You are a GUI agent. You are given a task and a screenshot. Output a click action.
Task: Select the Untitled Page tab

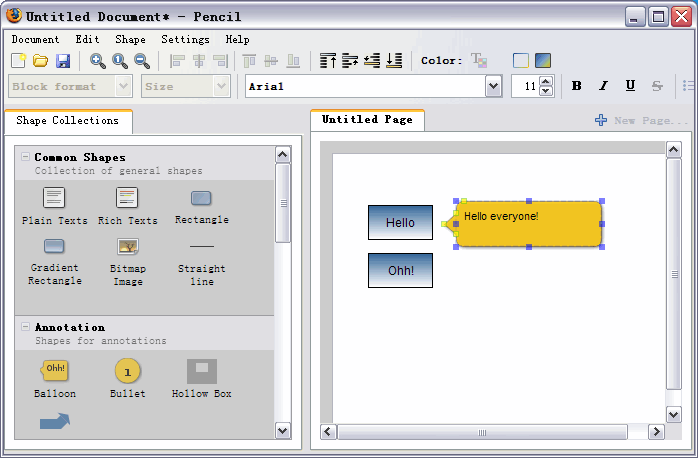[x=367, y=120]
